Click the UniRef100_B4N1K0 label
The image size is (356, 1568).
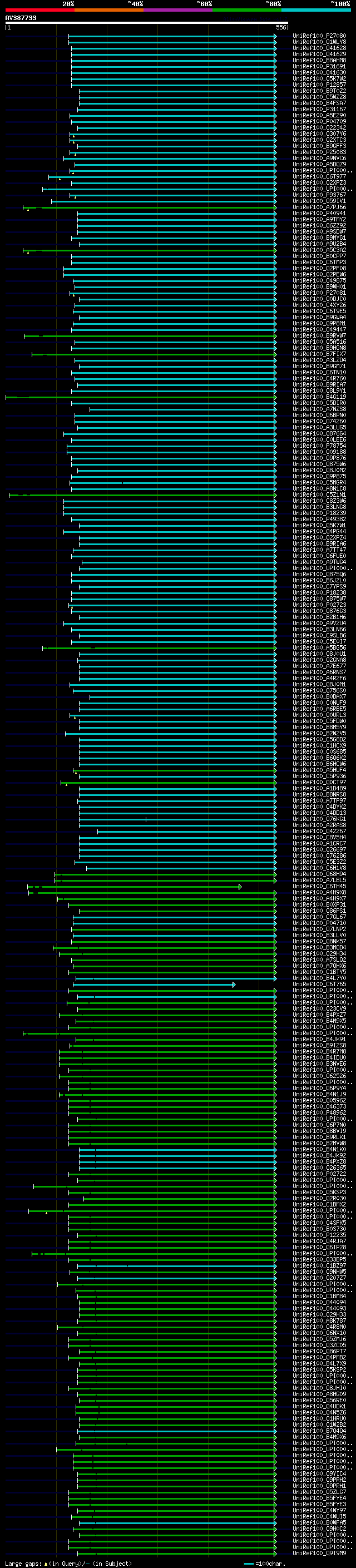point(319,1149)
